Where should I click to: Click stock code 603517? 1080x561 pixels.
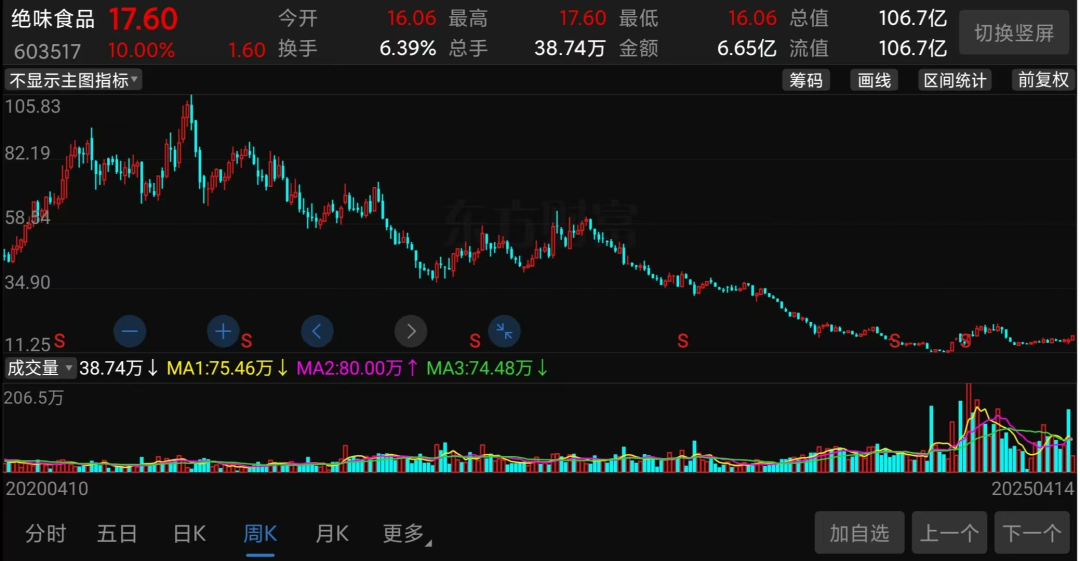click(47, 51)
